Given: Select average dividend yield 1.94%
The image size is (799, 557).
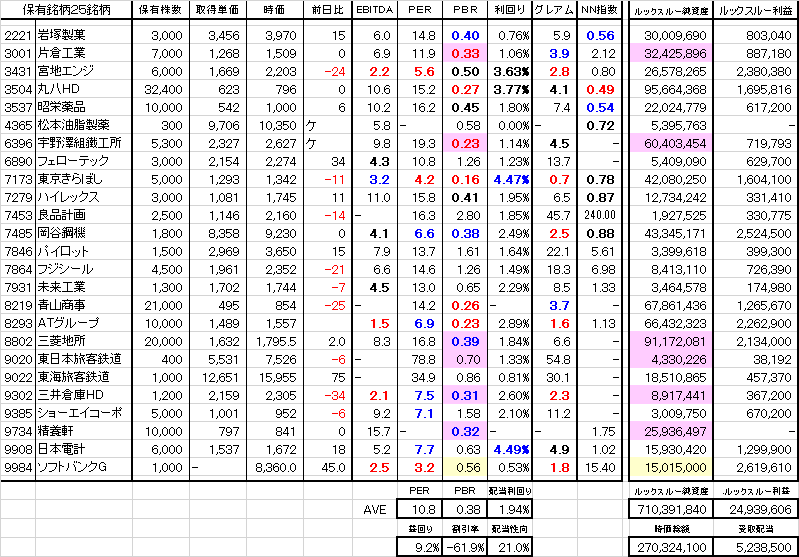Looking at the screenshot, I should pyautogui.click(x=510, y=509).
